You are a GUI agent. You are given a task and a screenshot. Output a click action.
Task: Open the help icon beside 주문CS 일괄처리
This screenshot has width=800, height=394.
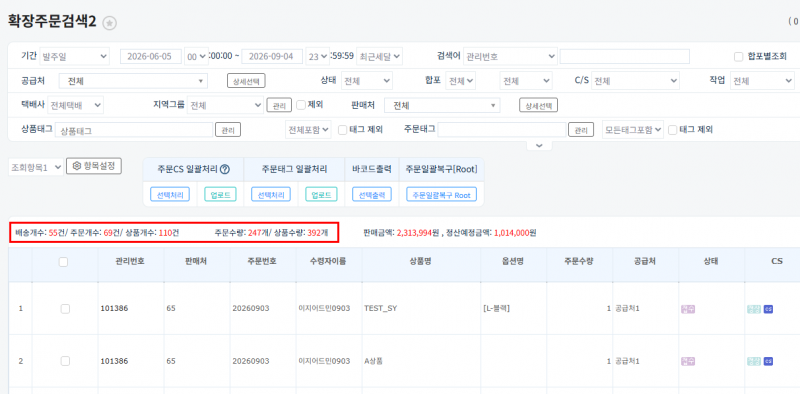(224, 169)
